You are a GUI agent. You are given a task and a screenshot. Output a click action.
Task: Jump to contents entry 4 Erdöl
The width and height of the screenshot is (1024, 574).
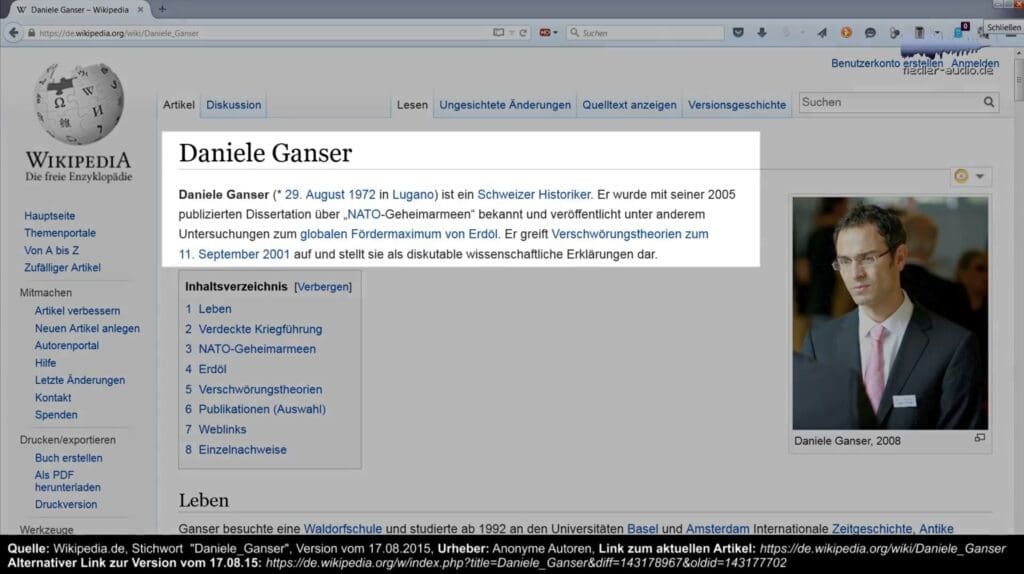tap(206, 370)
